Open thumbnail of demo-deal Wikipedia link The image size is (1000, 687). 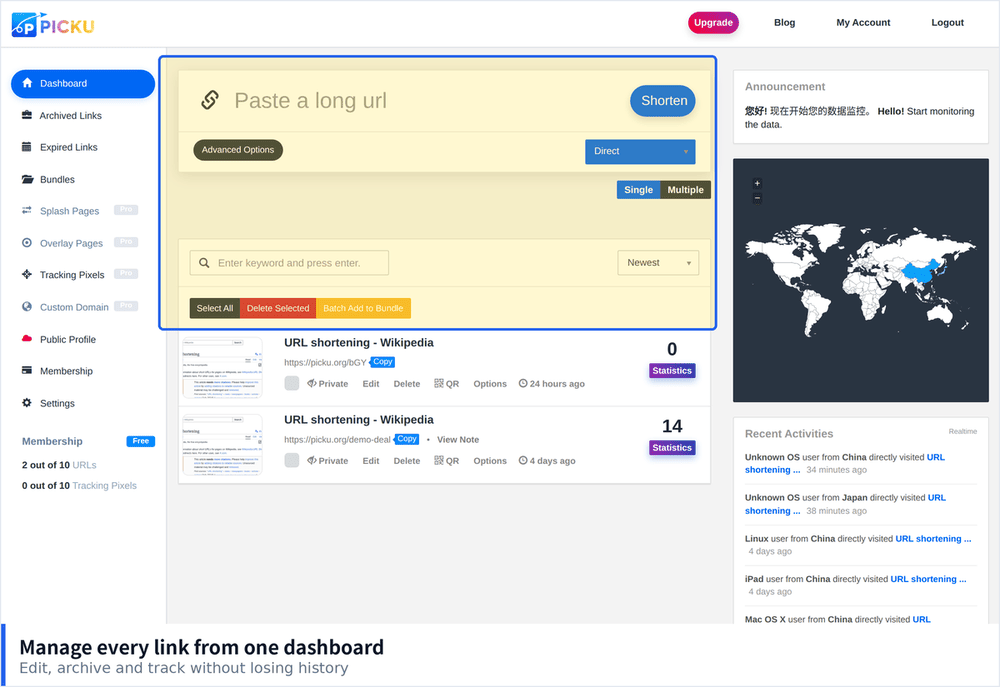pos(222,445)
